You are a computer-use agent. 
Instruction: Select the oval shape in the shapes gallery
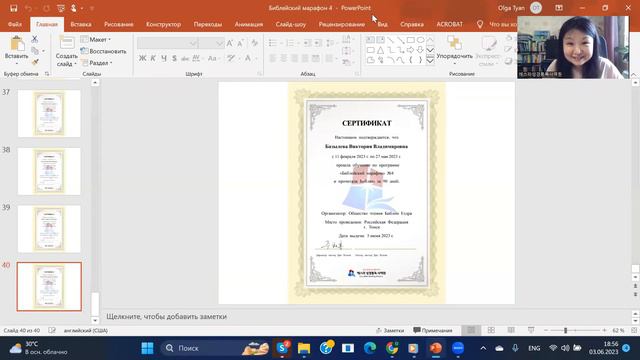pos(420,40)
